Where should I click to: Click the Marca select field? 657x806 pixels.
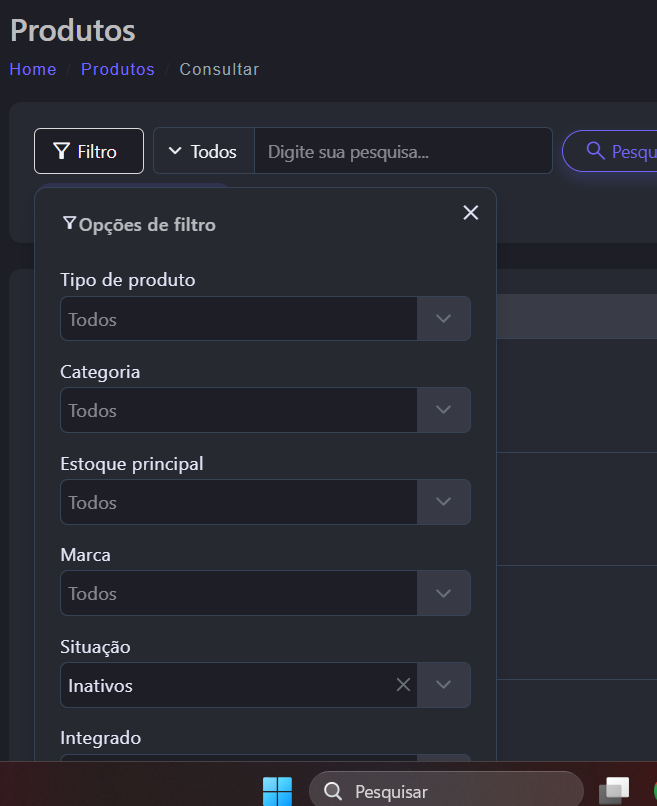(239, 593)
